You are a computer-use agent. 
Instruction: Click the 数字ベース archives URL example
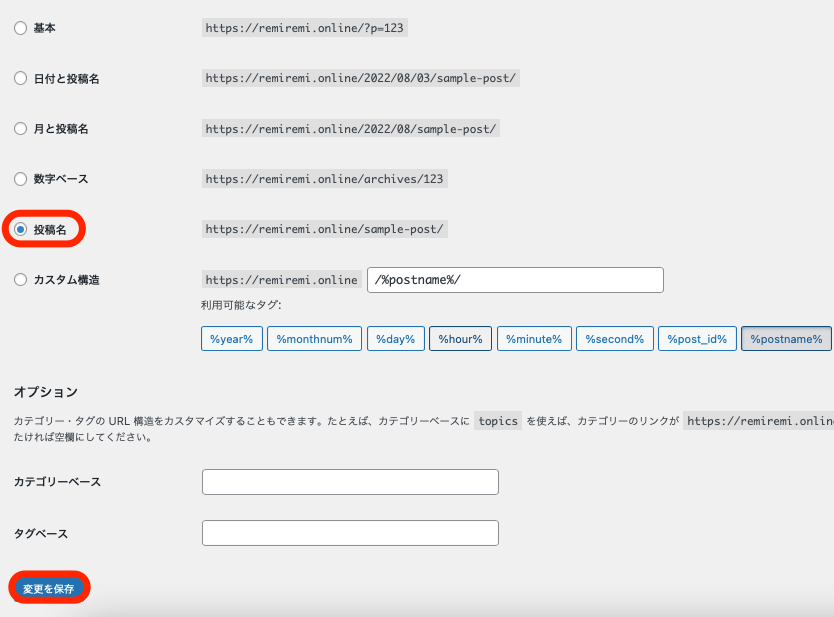click(324, 179)
